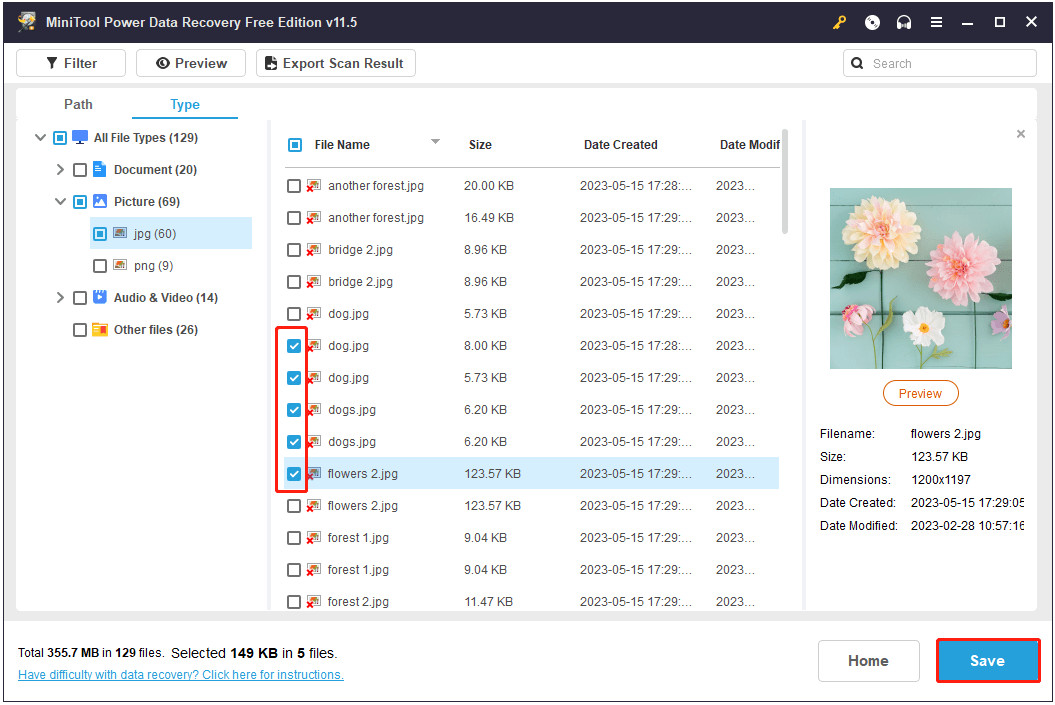The width and height of the screenshot is (1055, 705).
Task: Uncheck the highlighted flowers 2.jpg checkbox
Action: pos(294,474)
